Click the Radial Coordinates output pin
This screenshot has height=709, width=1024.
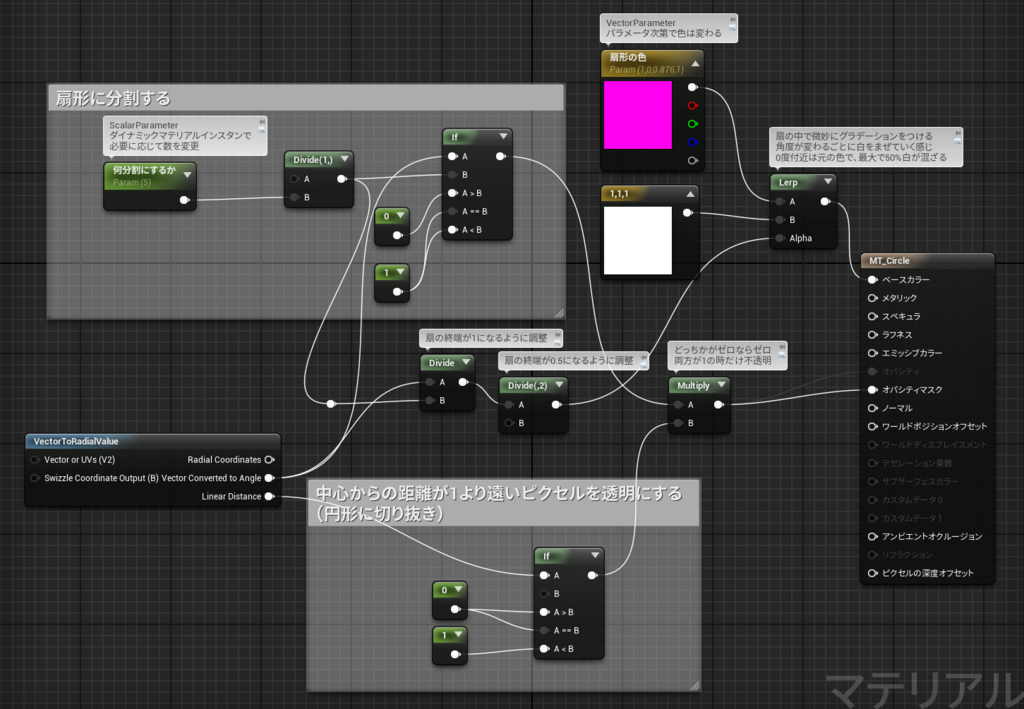click(269, 460)
